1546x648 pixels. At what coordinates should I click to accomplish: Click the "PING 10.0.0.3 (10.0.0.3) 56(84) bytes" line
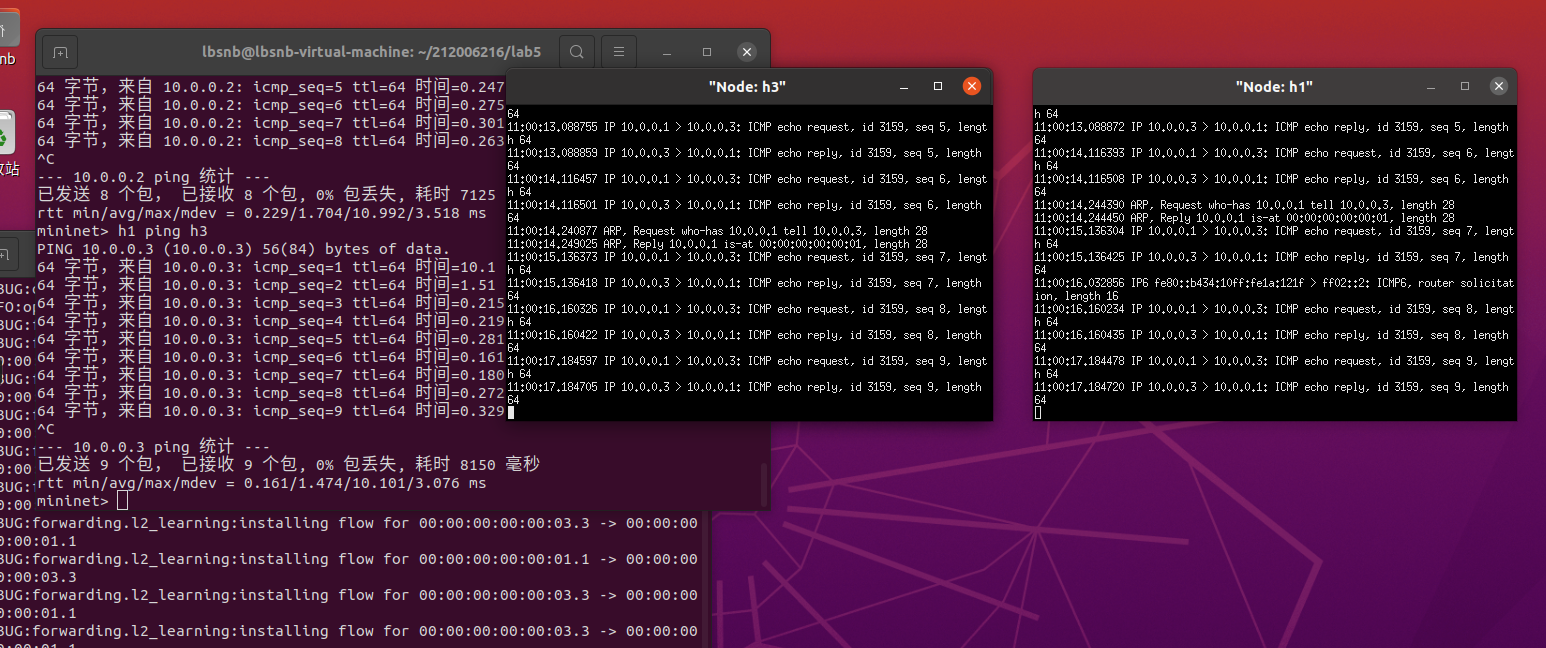pyautogui.click(x=243, y=249)
